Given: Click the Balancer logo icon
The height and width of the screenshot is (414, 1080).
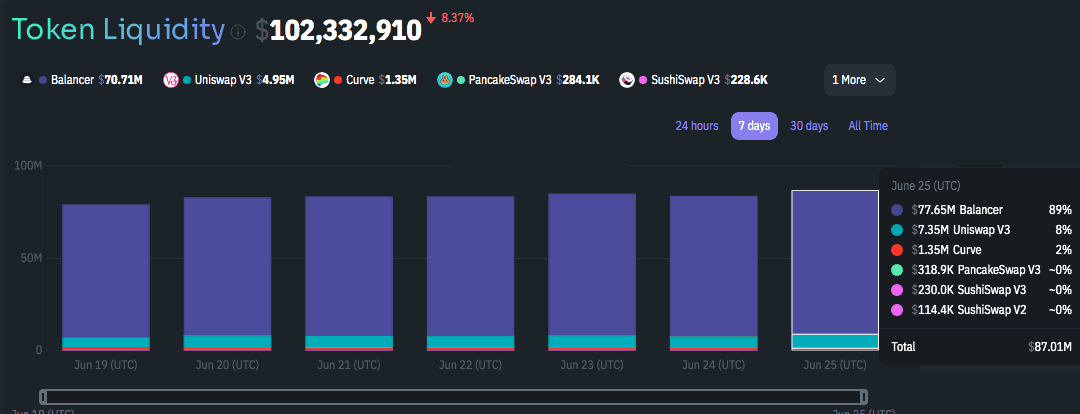Looking at the screenshot, I should click(x=26, y=80).
